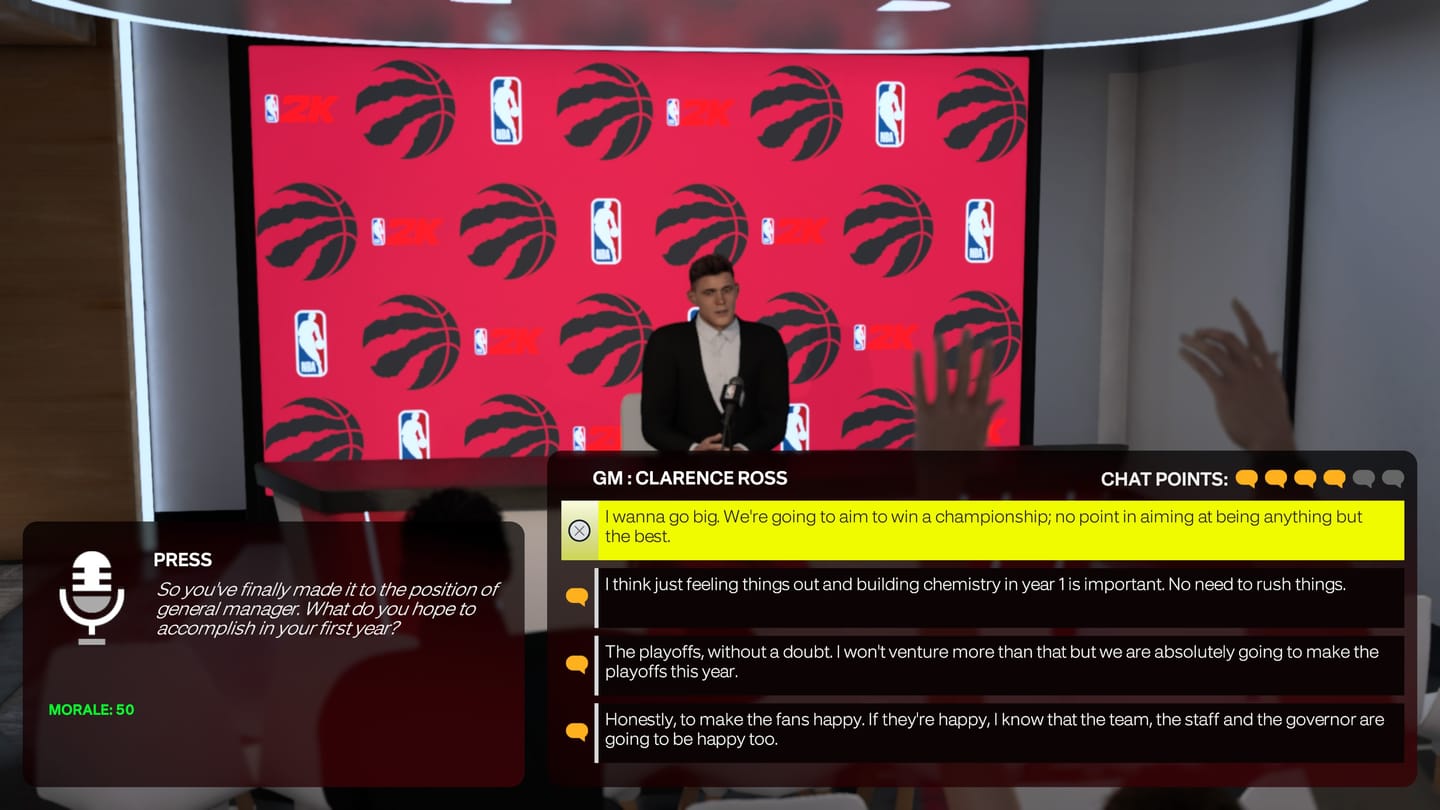1440x810 pixels.
Task: Click the press question text
Action: click(328, 609)
